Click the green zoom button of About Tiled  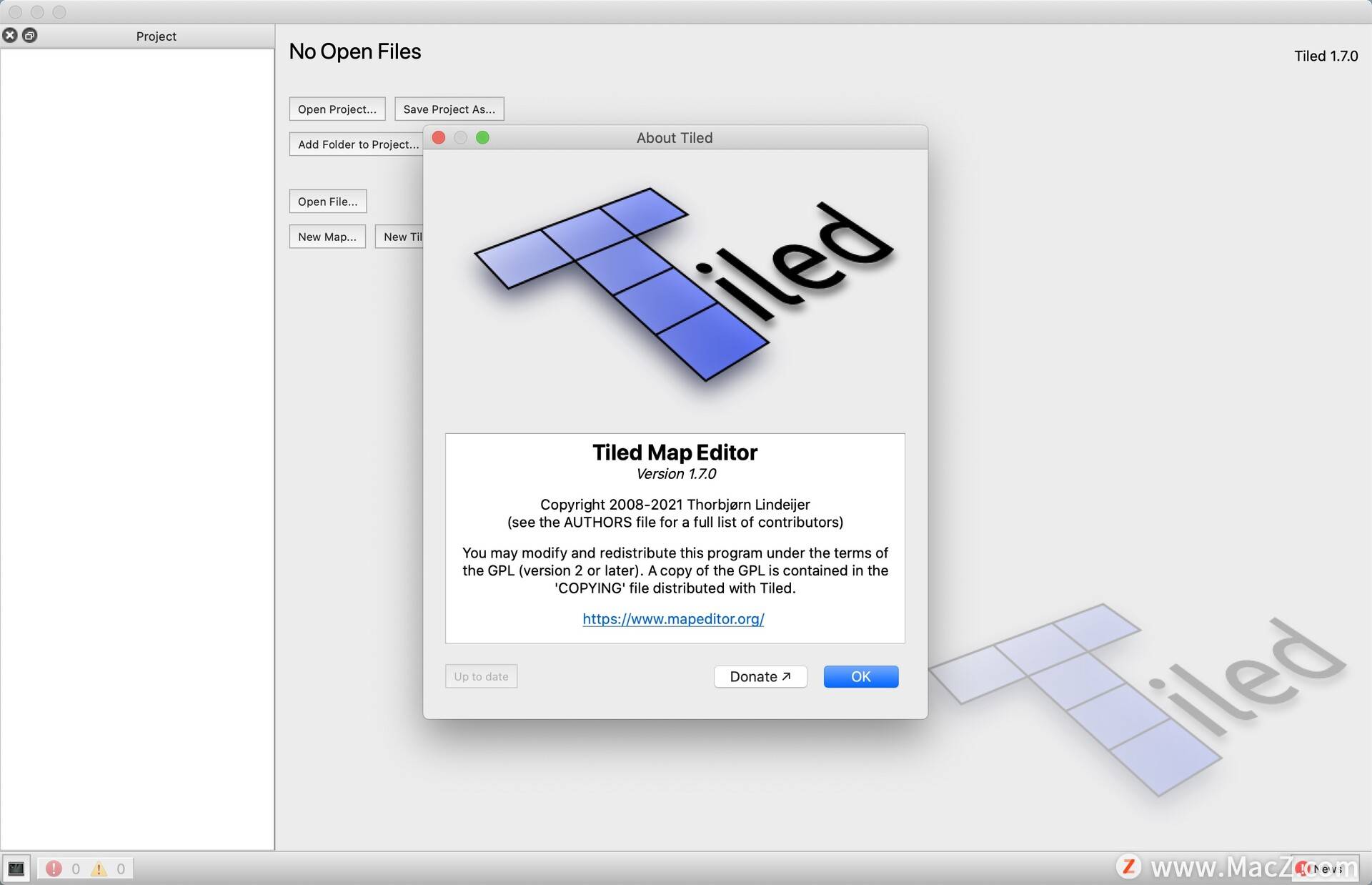pyautogui.click(x=482, y=137)
